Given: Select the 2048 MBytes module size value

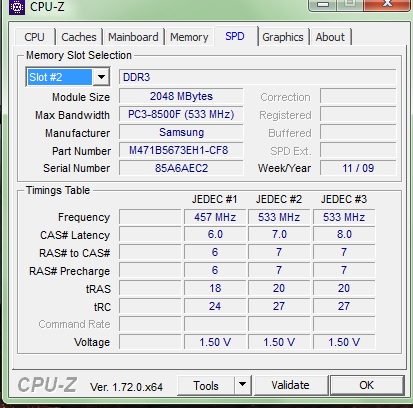Looking at the screenshot, I should pyautogui.click(x=181, y=96).
